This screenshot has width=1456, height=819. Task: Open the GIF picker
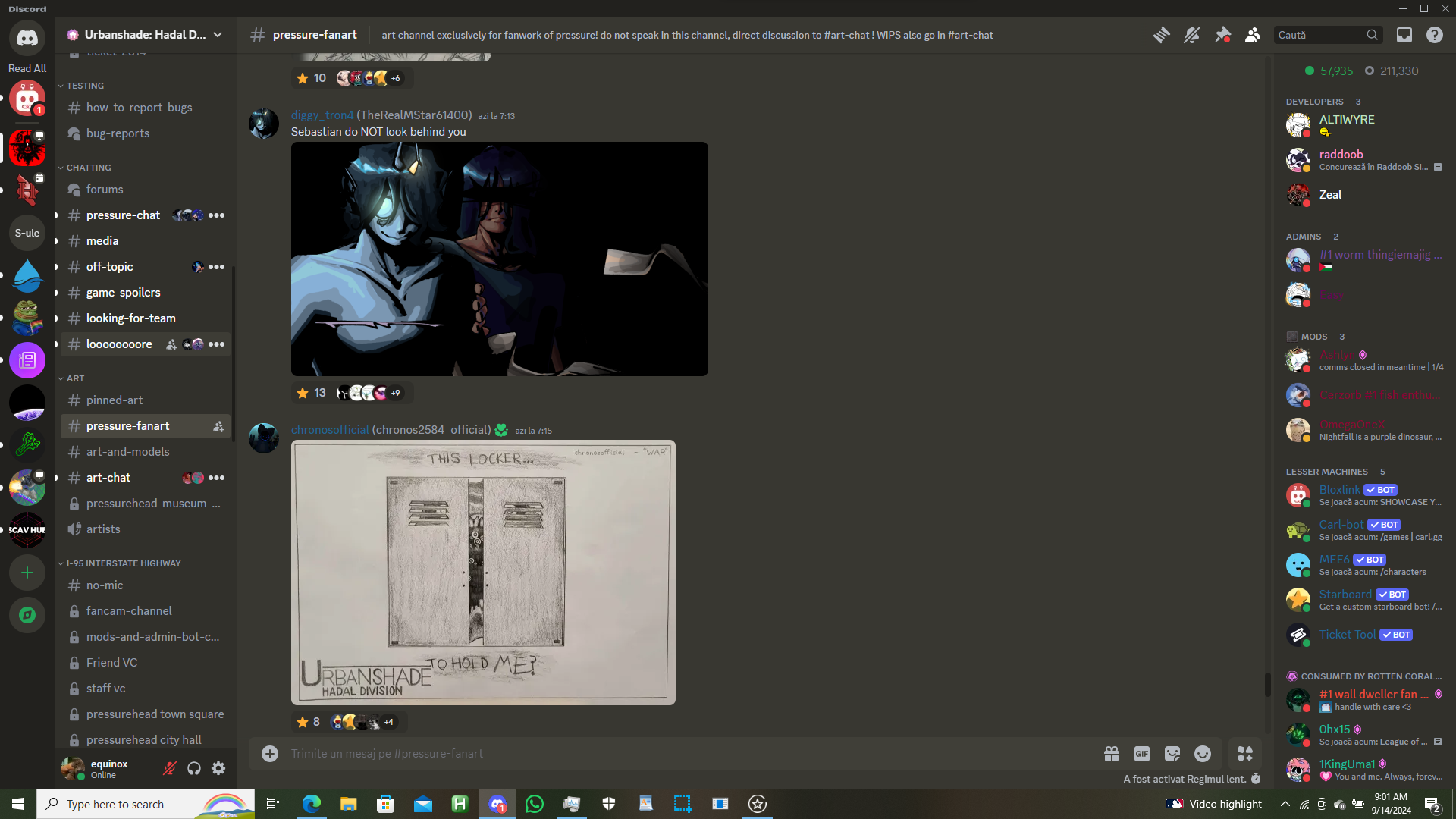coord(1142,754)
